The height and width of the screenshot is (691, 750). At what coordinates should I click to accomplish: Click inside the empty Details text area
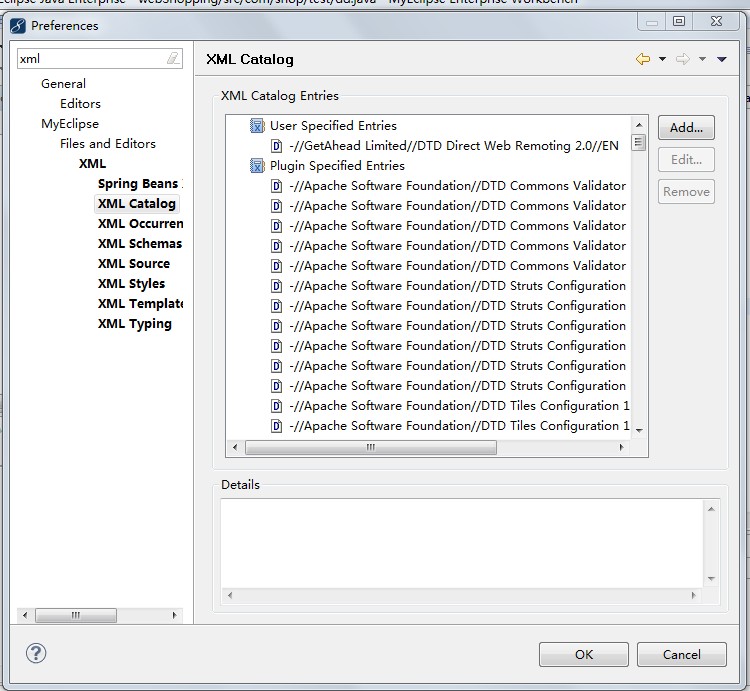tap(462, 544)
